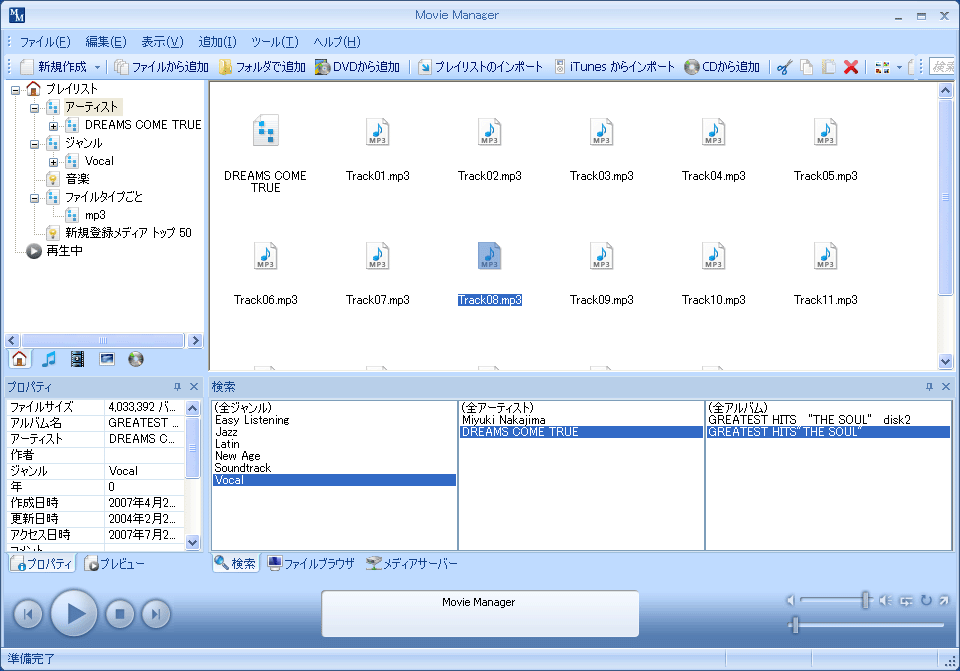Select Soundtrack in the genre list
Image resolution: width=960 pixels, height=671 pixels.
click(x=334, y=468)
